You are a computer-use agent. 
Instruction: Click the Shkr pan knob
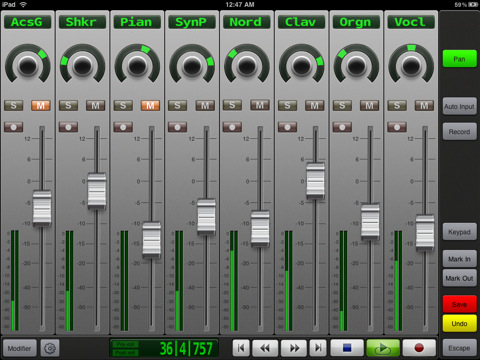click(x=82, y=65)
